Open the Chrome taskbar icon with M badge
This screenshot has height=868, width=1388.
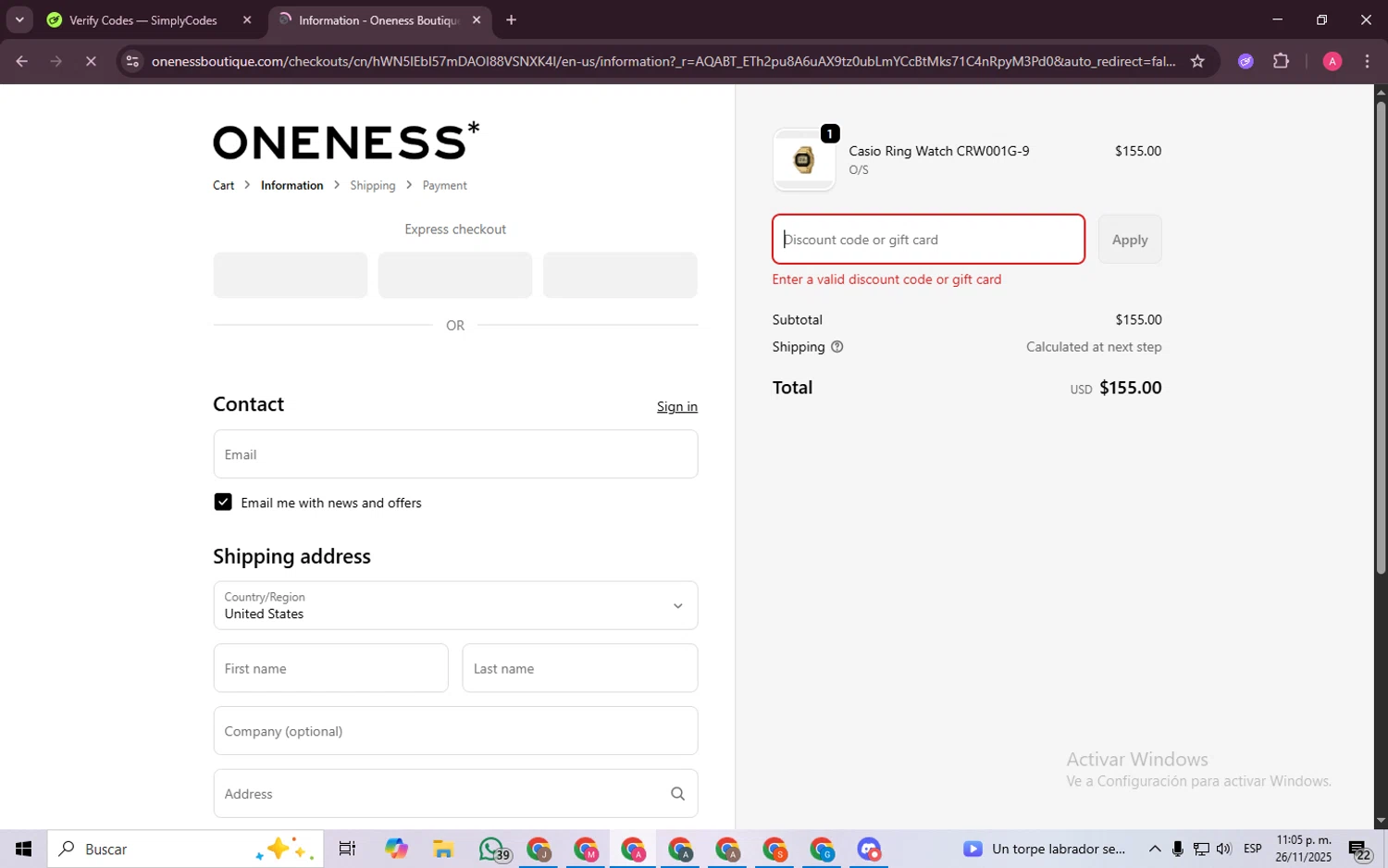coord(586,849)
